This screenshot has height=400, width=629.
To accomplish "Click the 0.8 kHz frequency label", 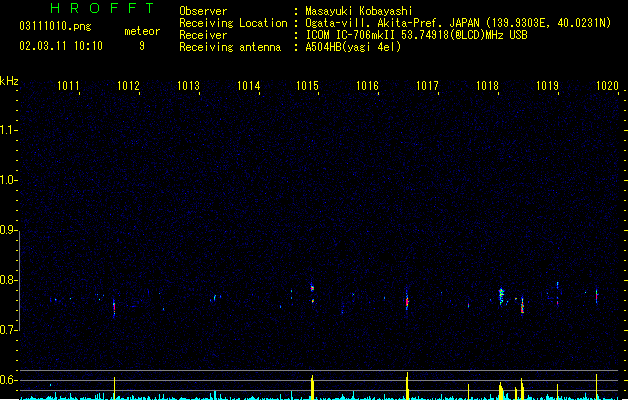I will point(8,280).
